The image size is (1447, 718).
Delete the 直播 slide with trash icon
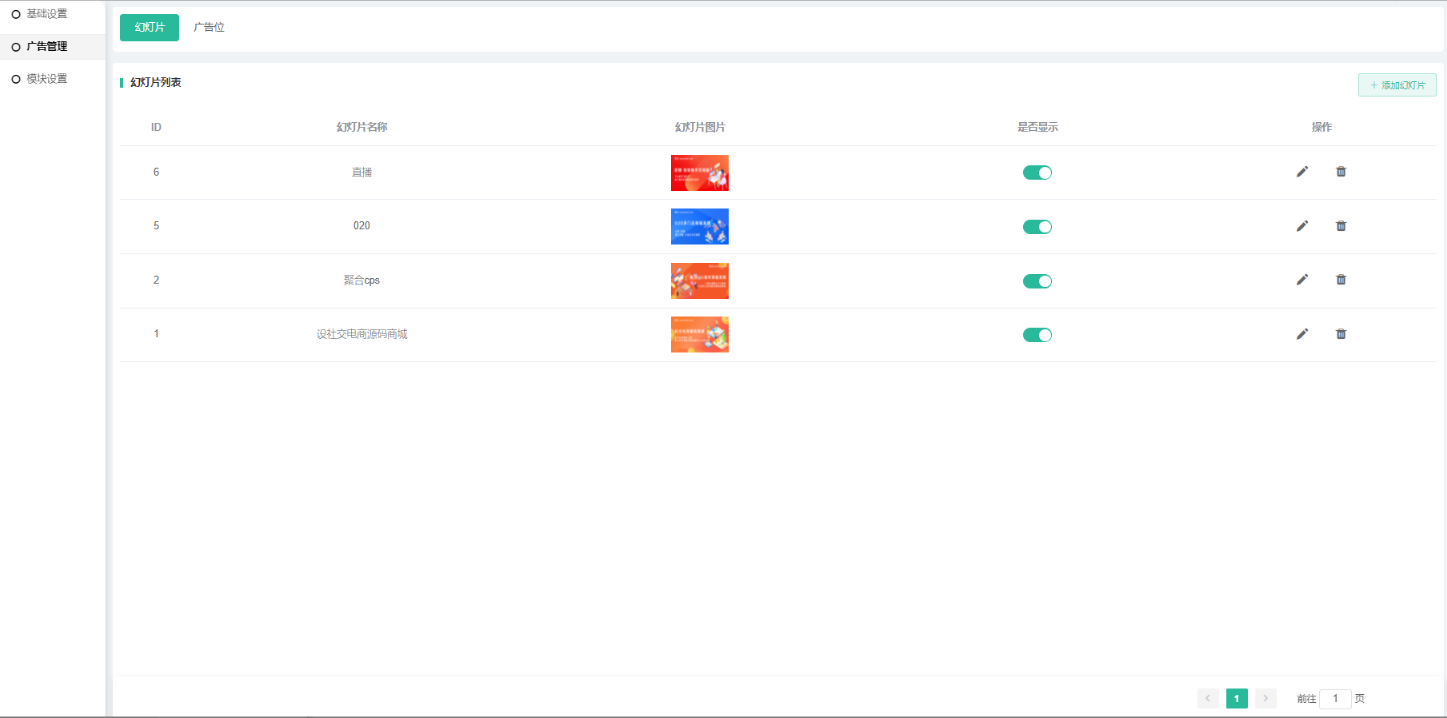pyautogui.click(x=1341, y=172)
